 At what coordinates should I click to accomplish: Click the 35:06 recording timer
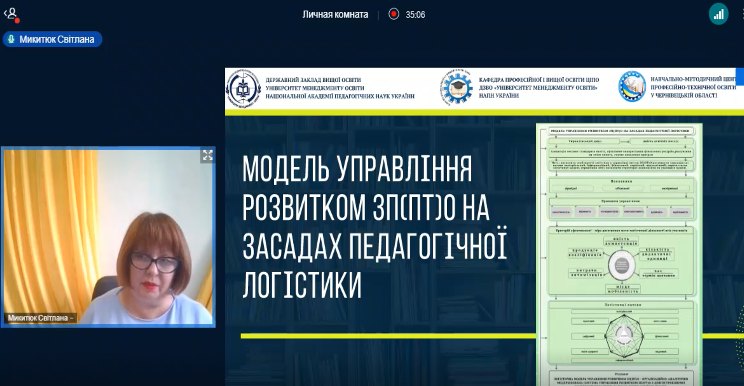coord(415,15)
